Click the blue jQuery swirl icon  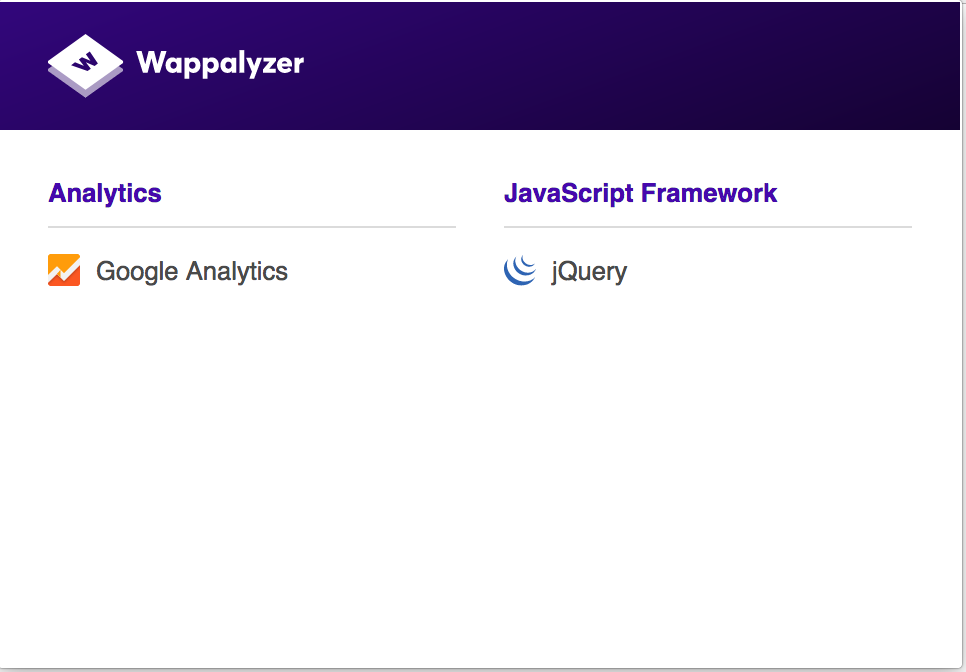click(520, 270)
